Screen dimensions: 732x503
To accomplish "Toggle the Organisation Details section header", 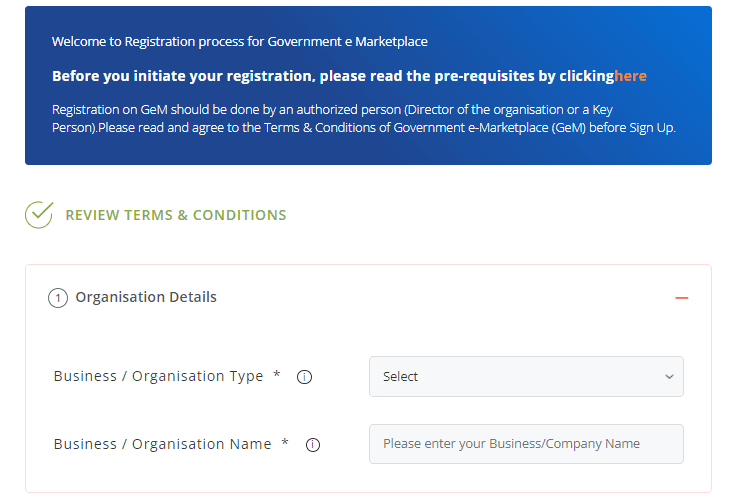I will click(x=146, y=297).
